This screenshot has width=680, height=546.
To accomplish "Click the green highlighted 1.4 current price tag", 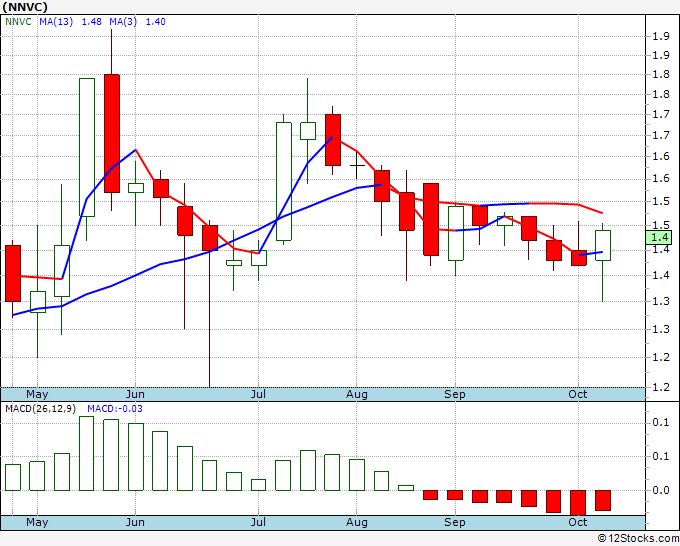I will [659, 237].
